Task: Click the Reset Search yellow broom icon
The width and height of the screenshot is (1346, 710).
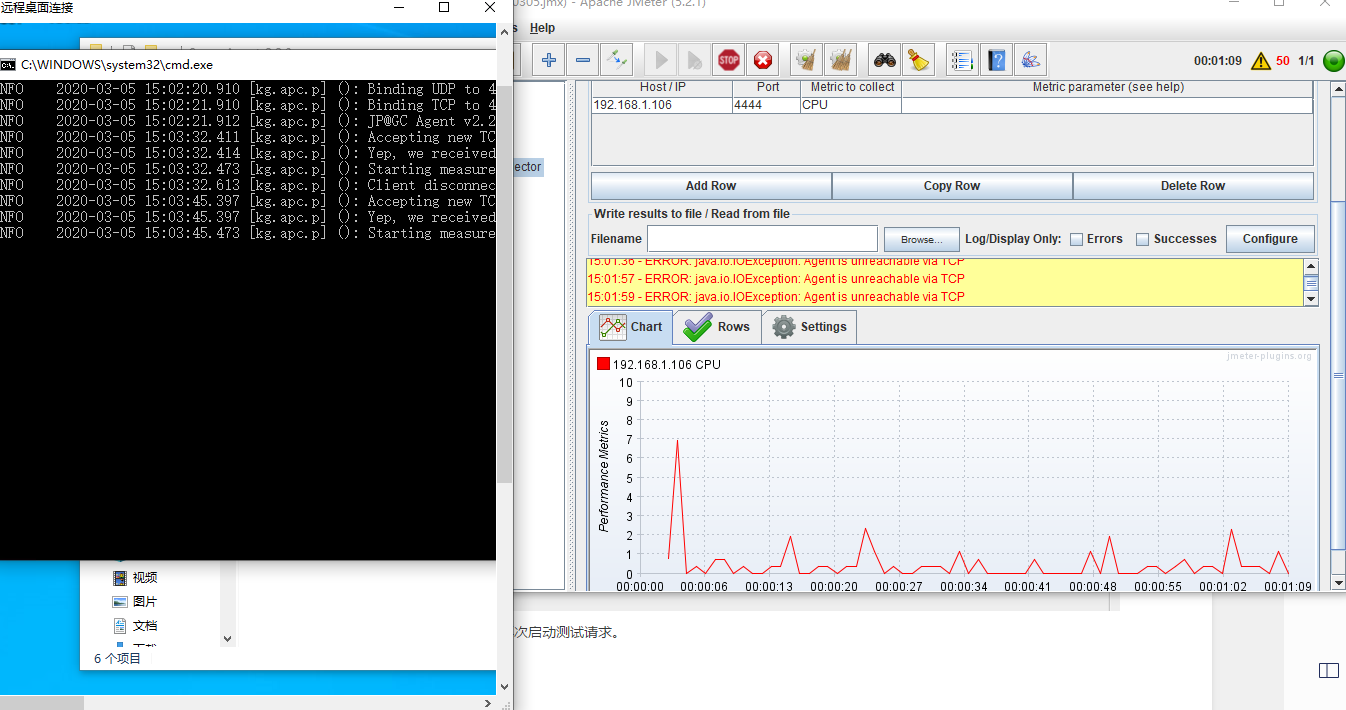Action: tap(918, 60)
